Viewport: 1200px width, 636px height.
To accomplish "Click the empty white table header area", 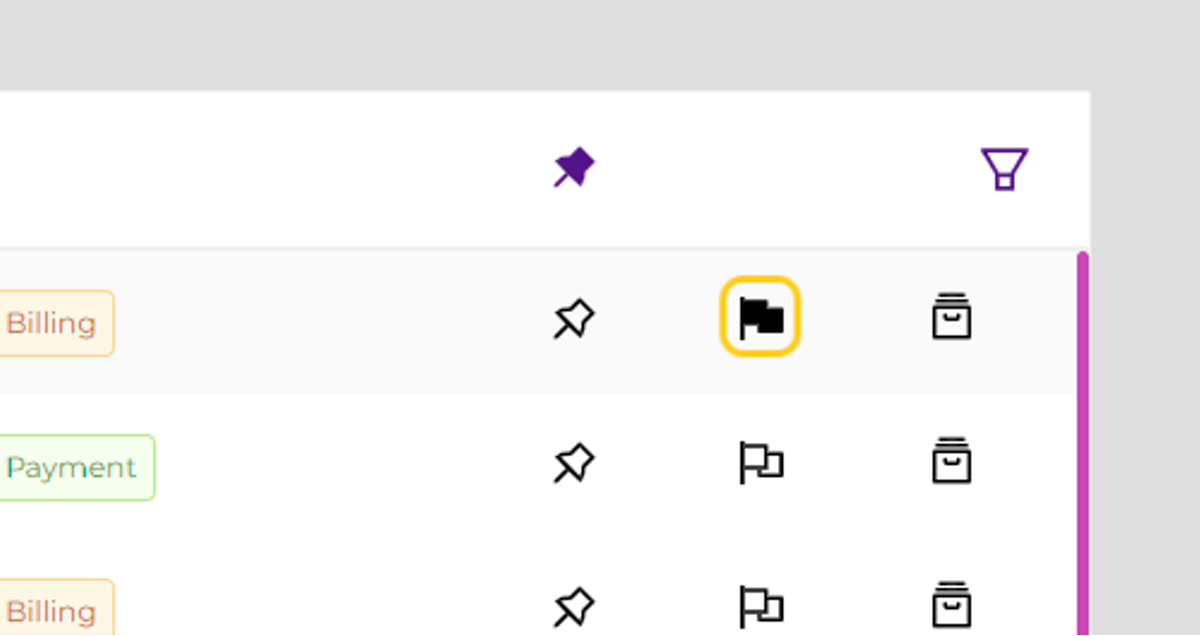I will pyautogui.click(x=270, y=169).
